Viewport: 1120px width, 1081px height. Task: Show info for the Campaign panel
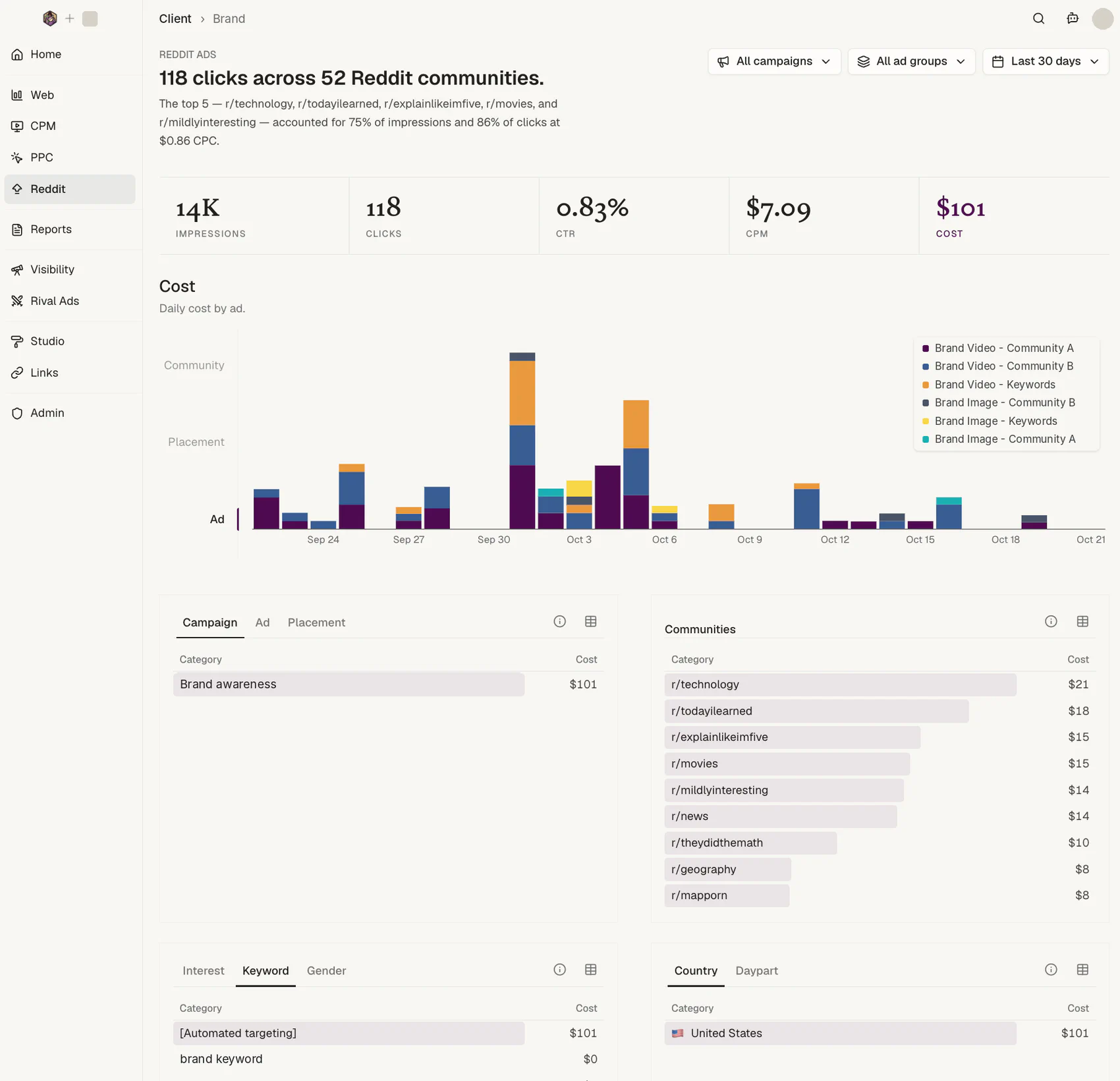559,621
